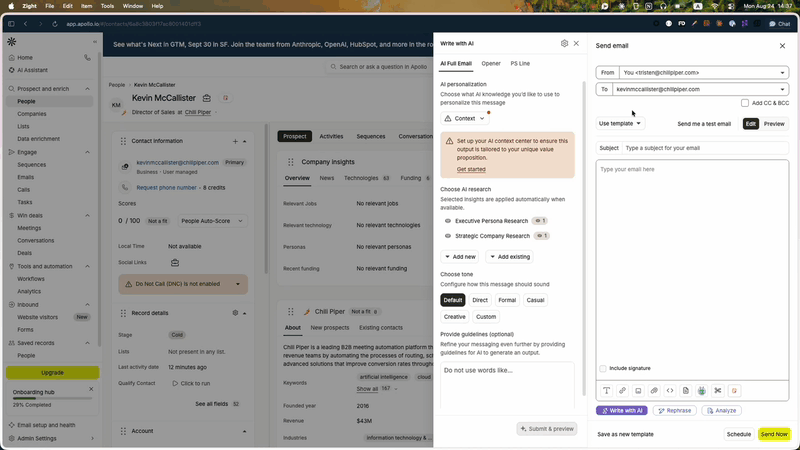Click the Apollo logo in sidebar
Image resolution: width=800 pixels, height=450 pixels.
coord(12,41)
